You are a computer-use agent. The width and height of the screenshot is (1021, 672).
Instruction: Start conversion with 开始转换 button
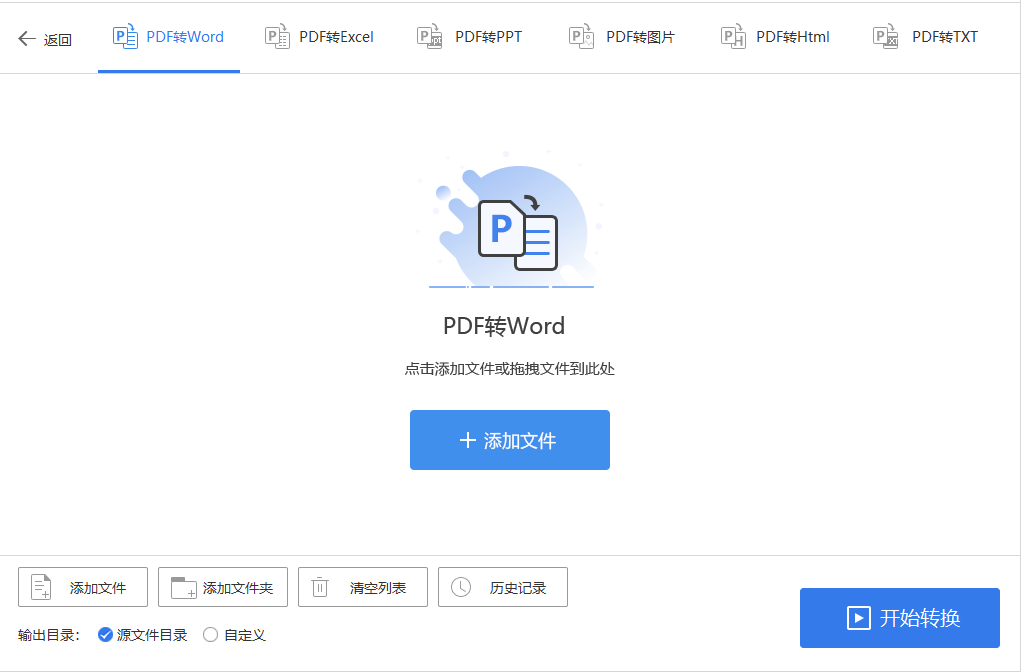[898, 618]
